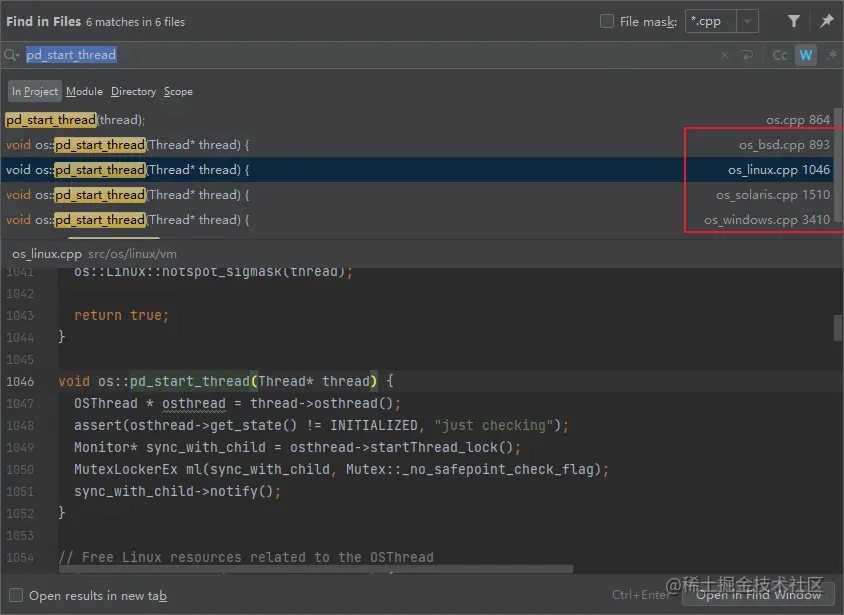The image size is (844, 615).
Task: Click '6 matches in 6 files' text
Action: click(x=135, y=22)
